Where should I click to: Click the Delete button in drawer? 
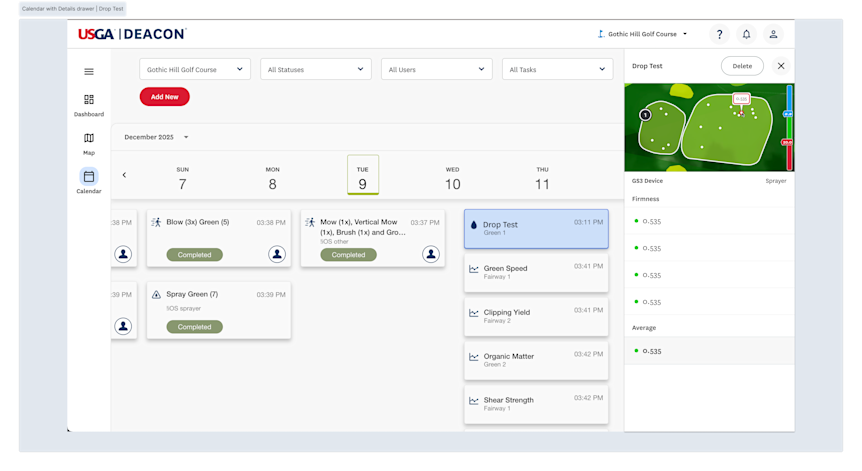[x=742, y=66]
